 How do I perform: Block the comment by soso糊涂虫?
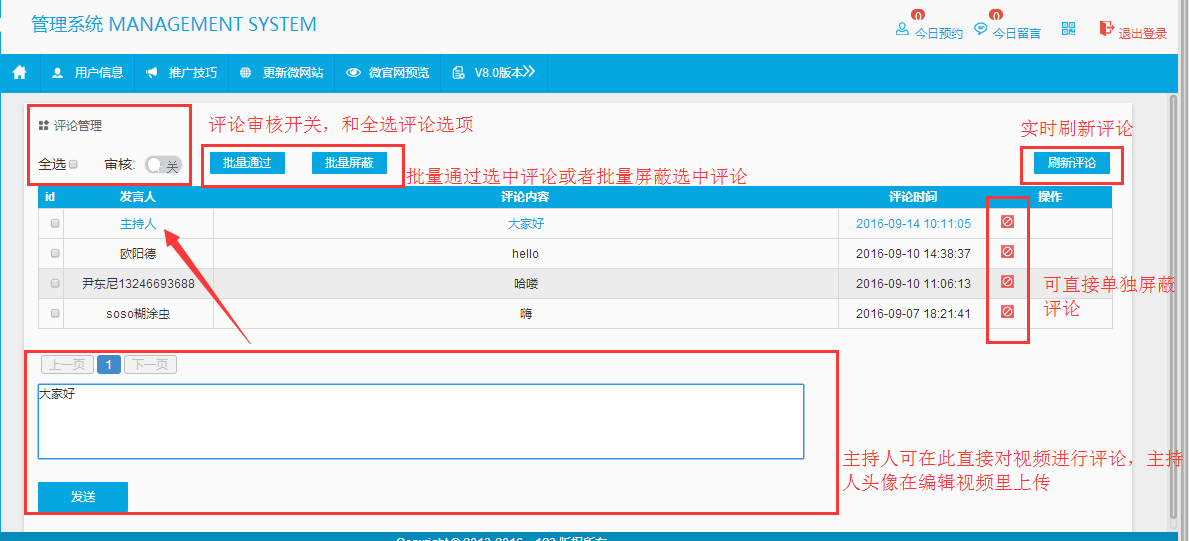tap(1007, 312)
